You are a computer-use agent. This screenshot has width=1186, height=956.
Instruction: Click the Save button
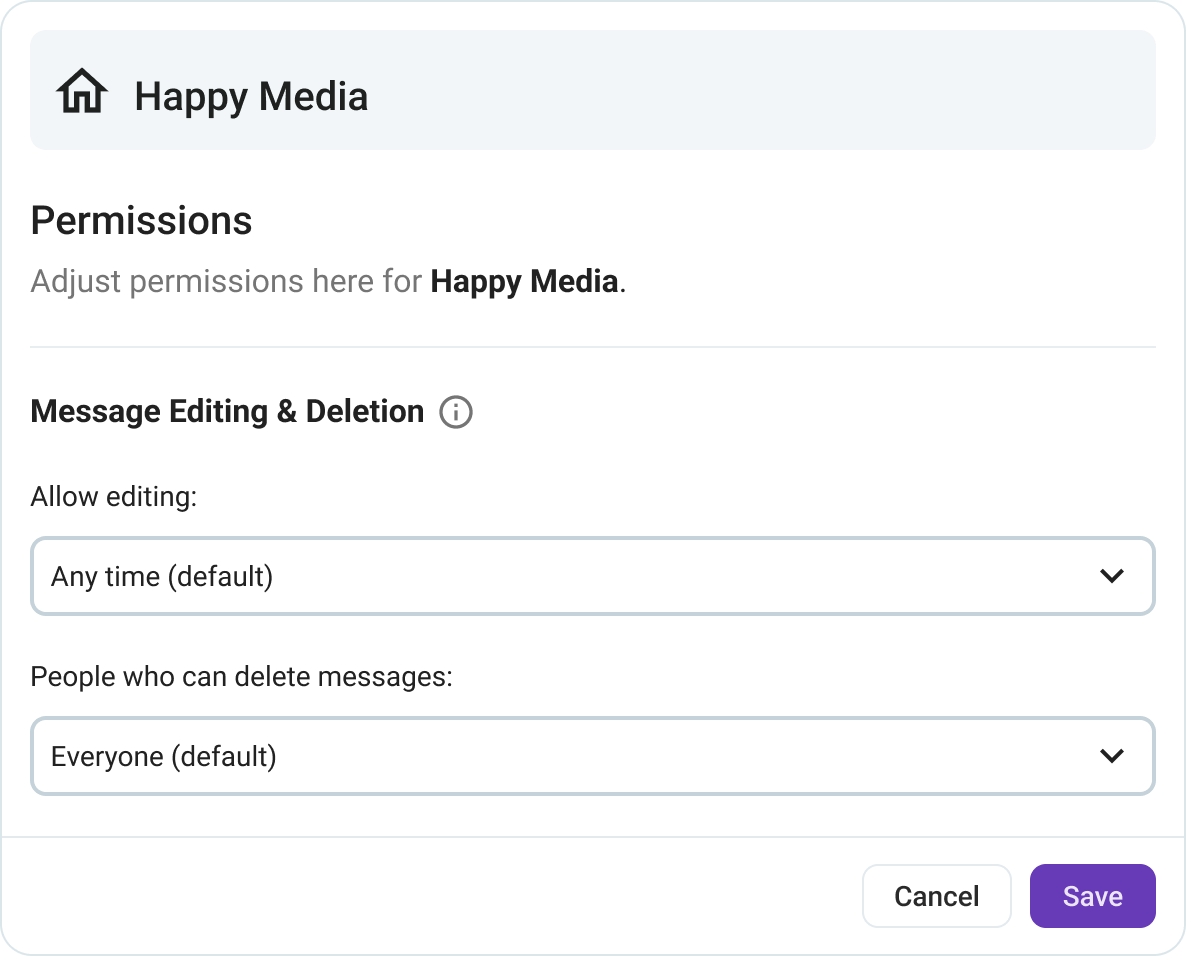[x=1092, y=896]
